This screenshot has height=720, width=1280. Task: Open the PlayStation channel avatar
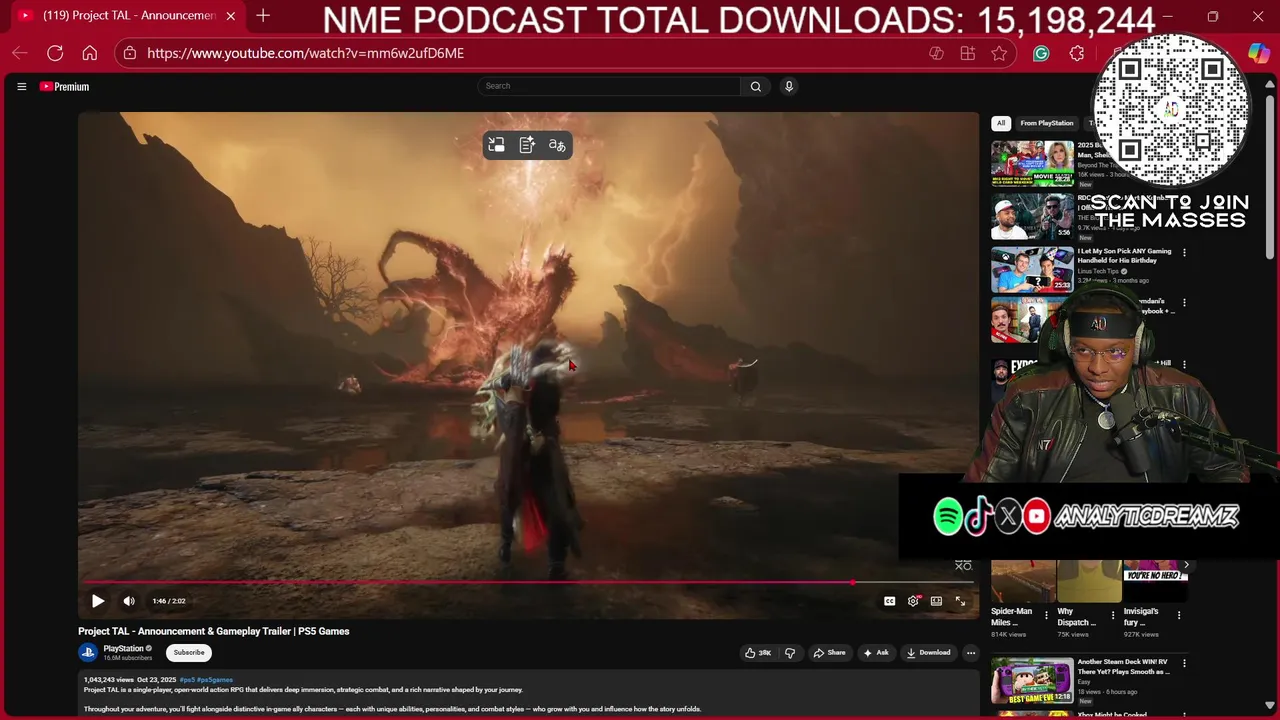tap(88, 653)
